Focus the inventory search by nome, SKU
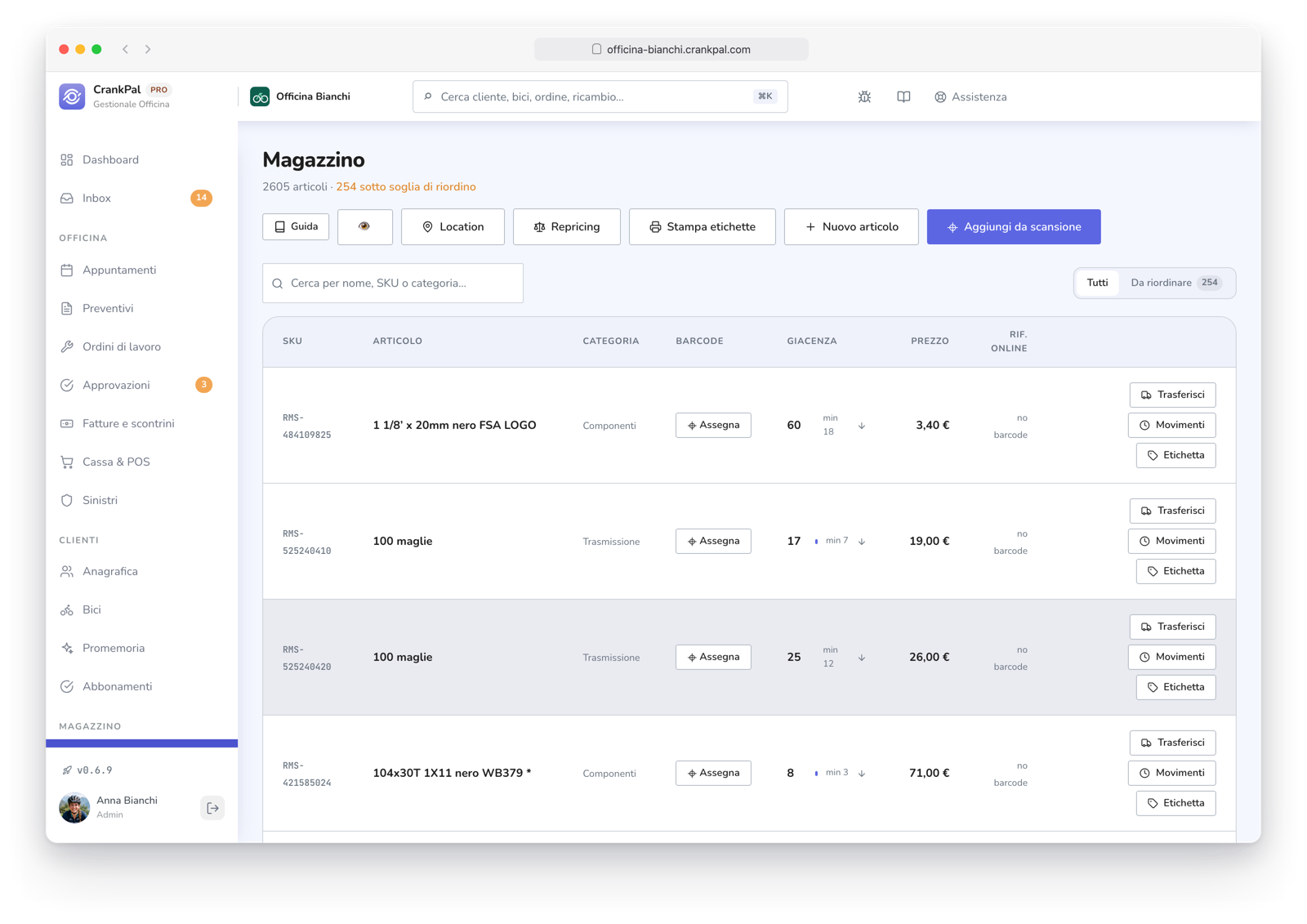 pyautogui.click(x=393, y=283)
